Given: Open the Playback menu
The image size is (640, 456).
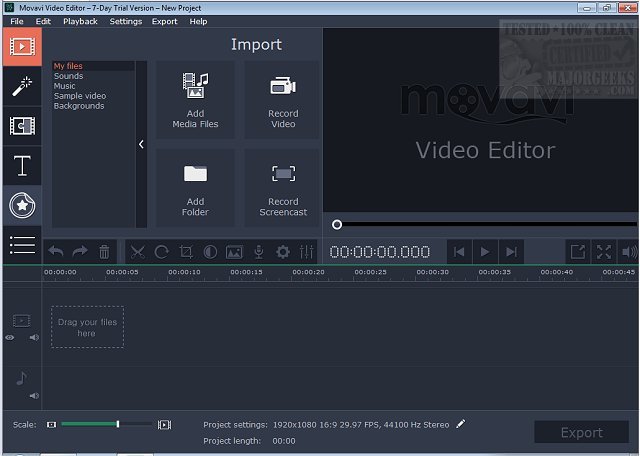Looking at the screenshot, I should 80,21.
